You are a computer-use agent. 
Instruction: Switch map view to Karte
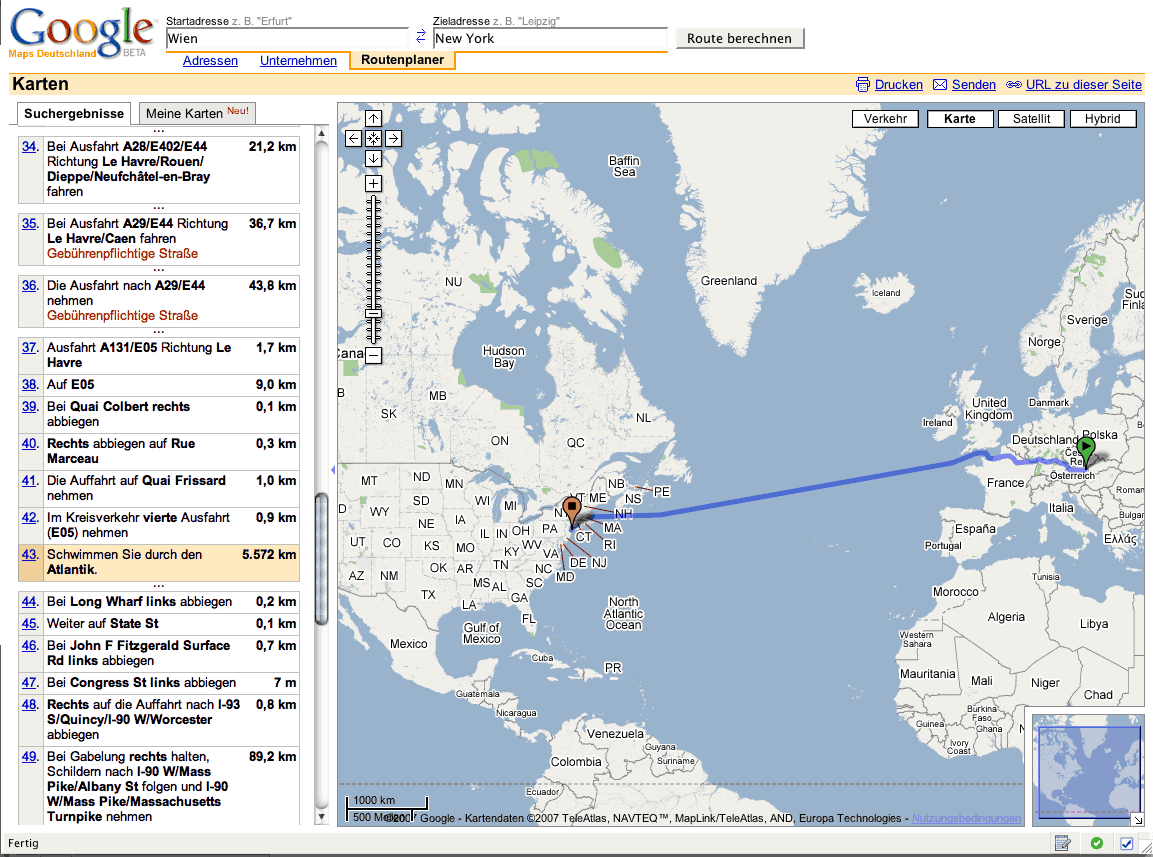(960, 119)
